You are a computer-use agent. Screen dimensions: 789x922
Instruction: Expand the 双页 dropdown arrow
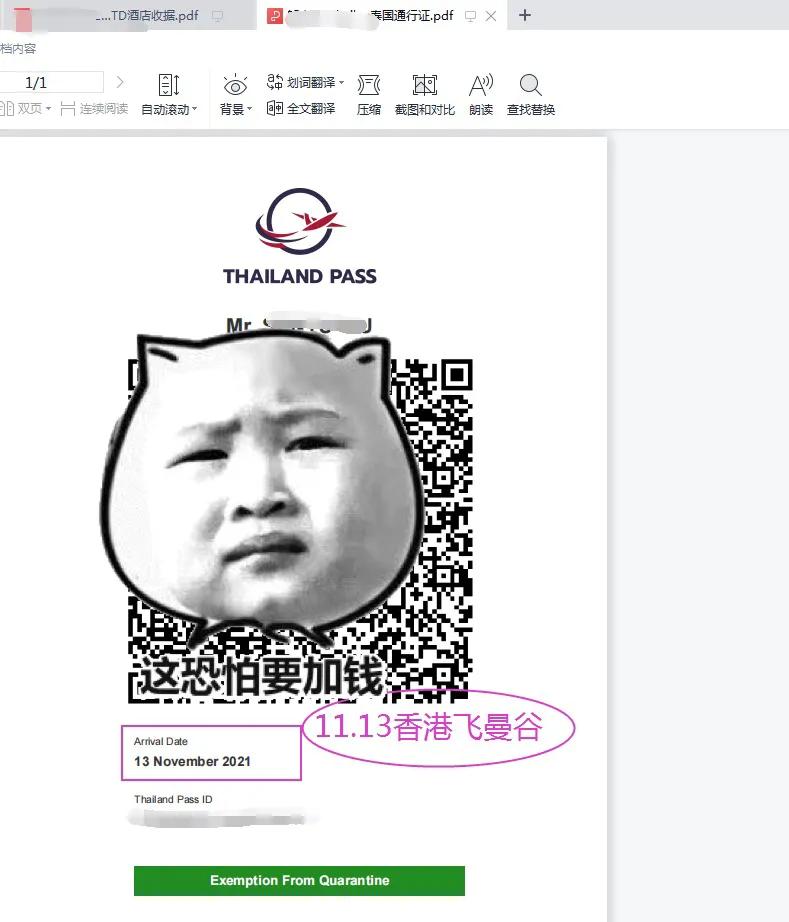click(x=48, y=109)
